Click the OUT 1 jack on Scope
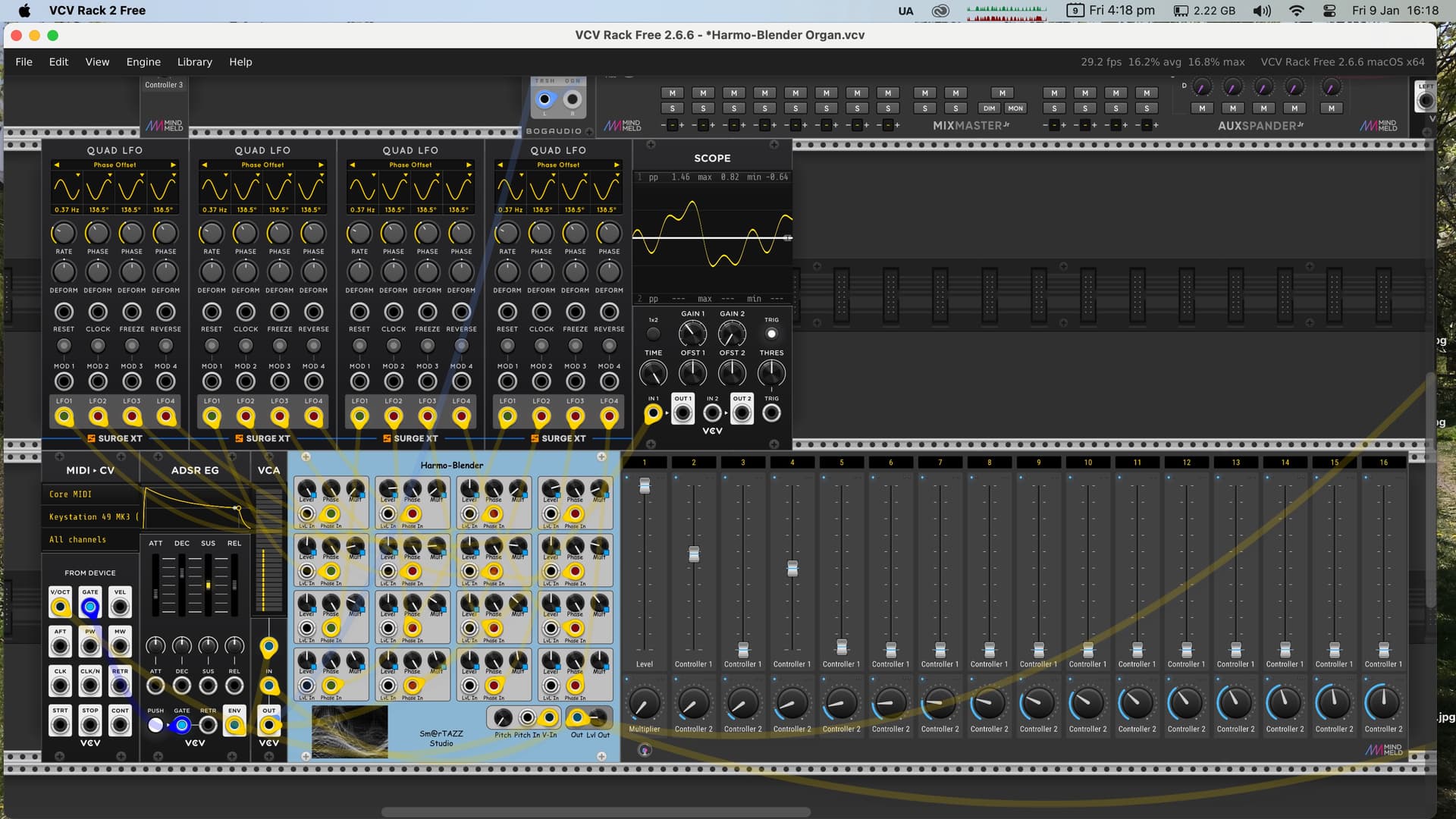Image resolution: width=1456 pixels, height=819 pixels. click(x=682, y=413)
